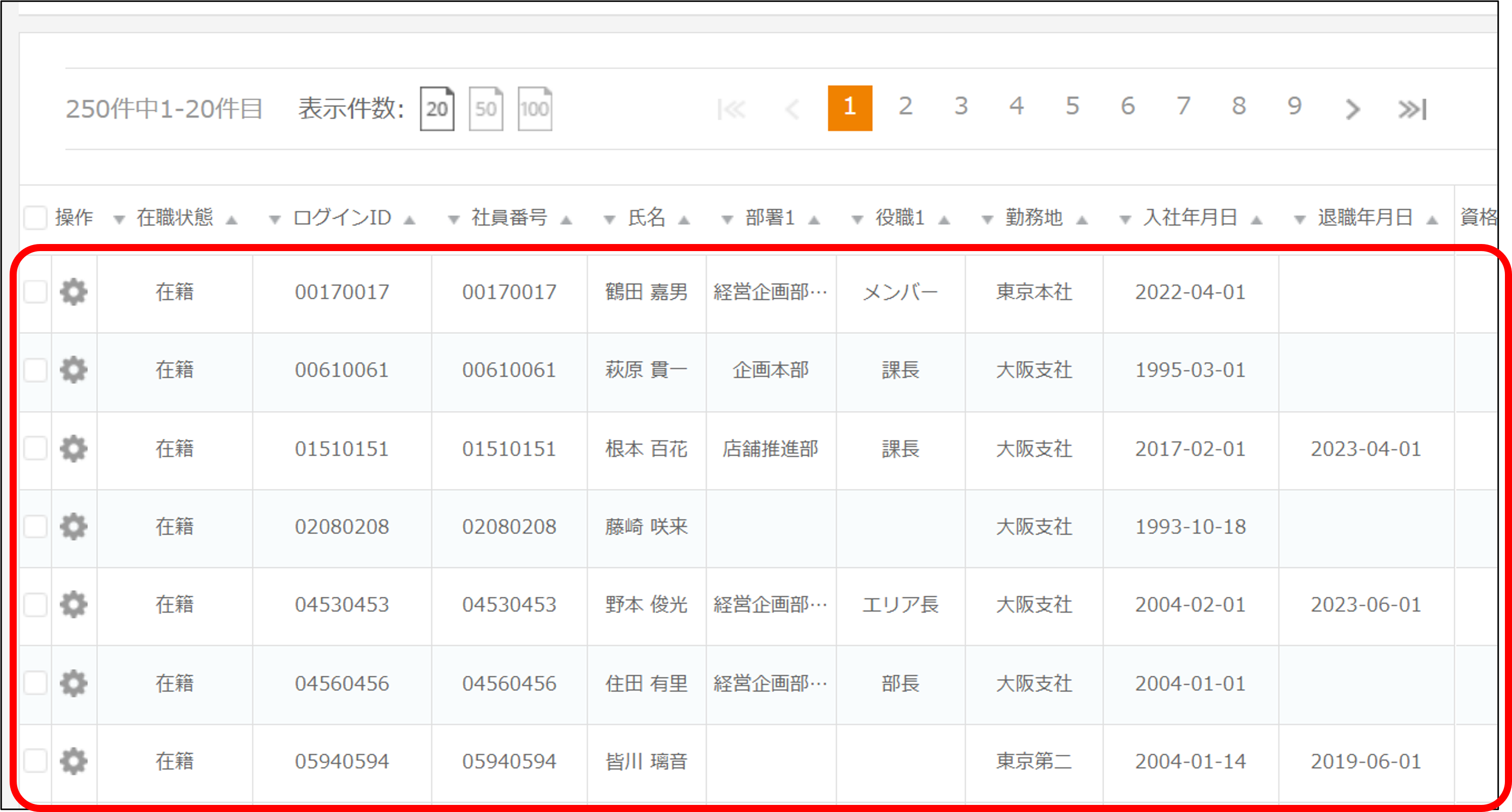Tick checkbox for employee 00170017
The width and height of the screenshot is (1512, 812).
point(36,292)
